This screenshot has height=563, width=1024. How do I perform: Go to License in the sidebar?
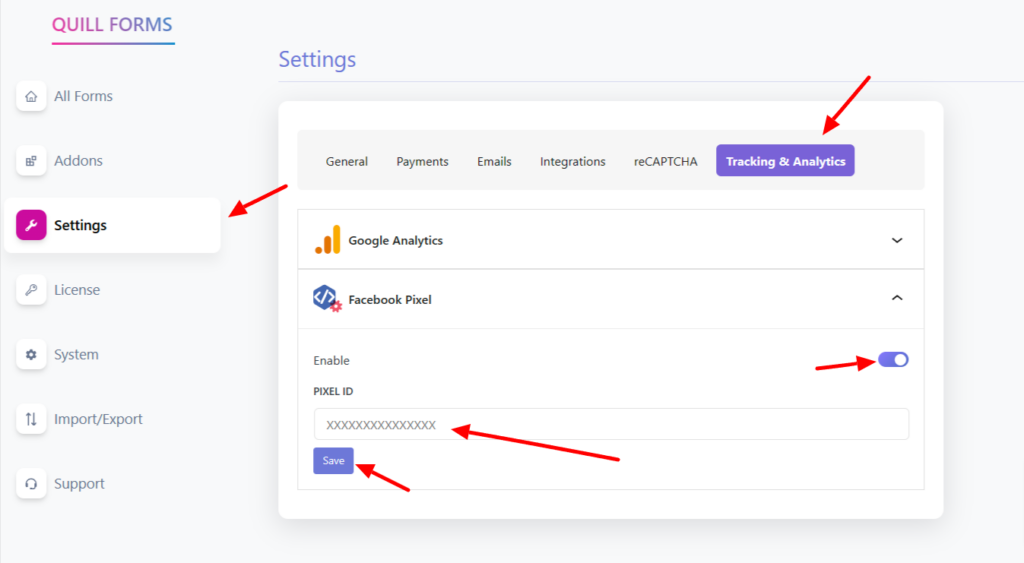click(x=77, y=290)
